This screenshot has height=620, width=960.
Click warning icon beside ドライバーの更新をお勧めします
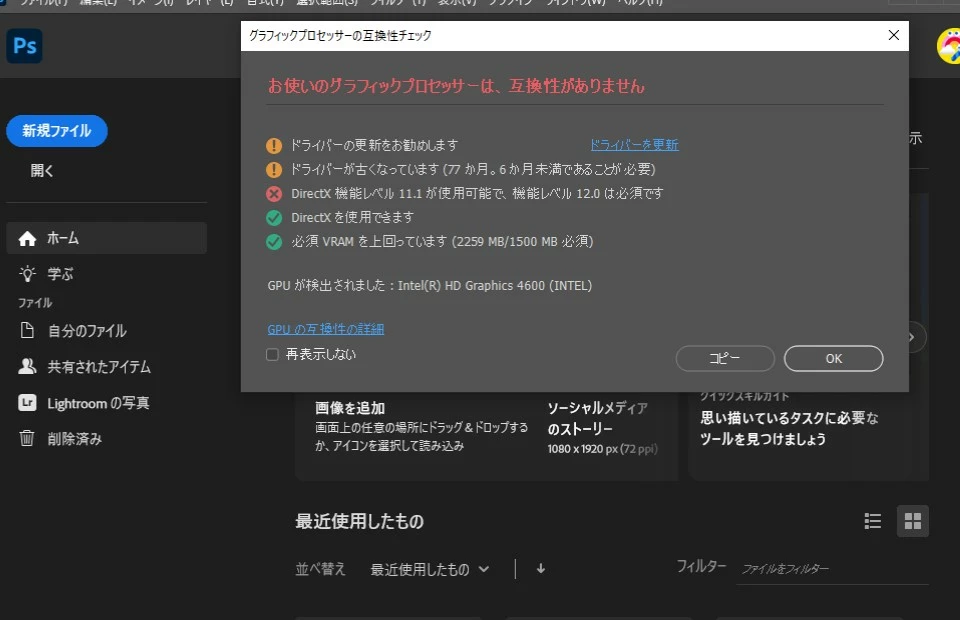tap(274, 146)
